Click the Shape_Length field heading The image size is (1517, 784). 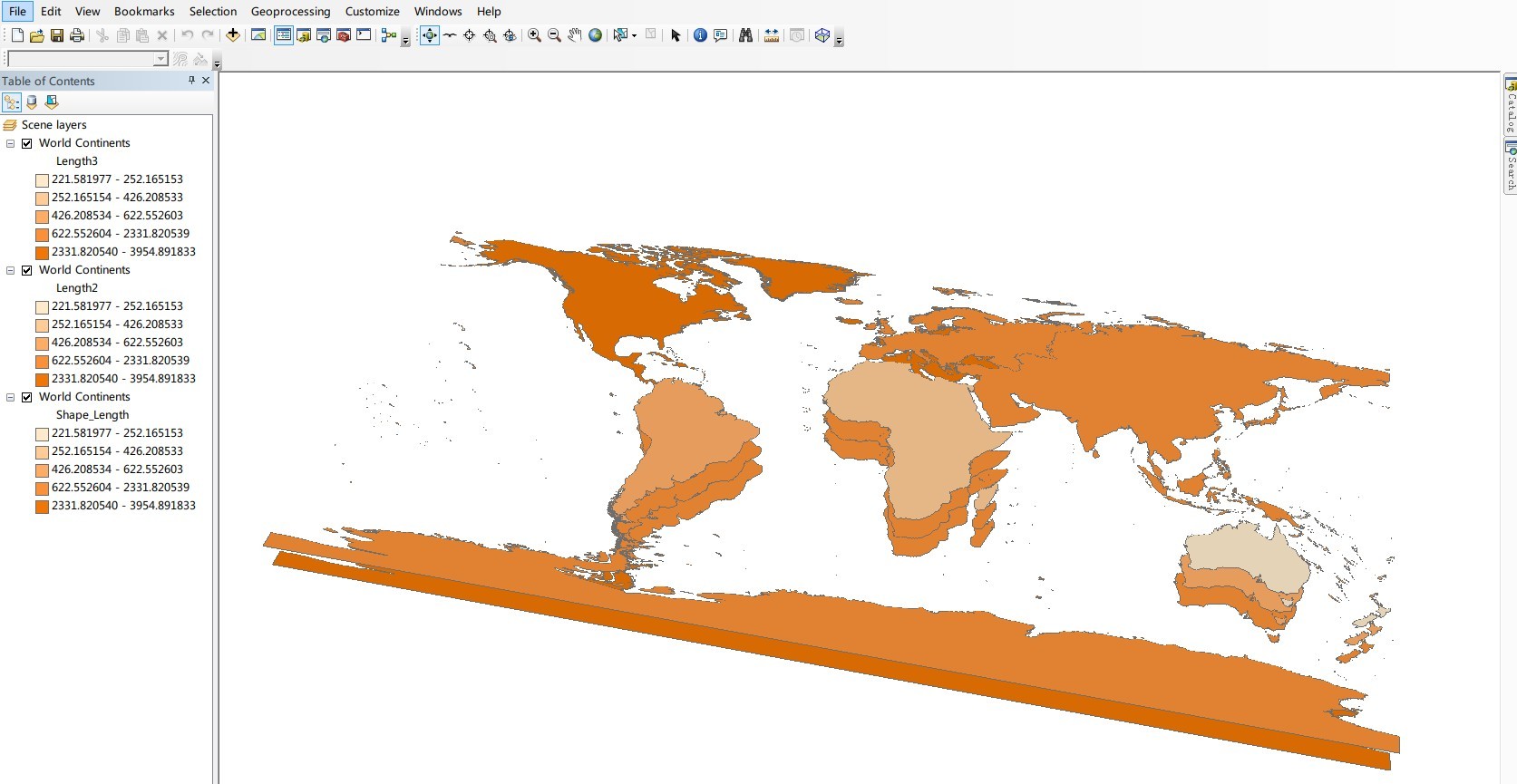pyautogui.click(x=92, y=415)
